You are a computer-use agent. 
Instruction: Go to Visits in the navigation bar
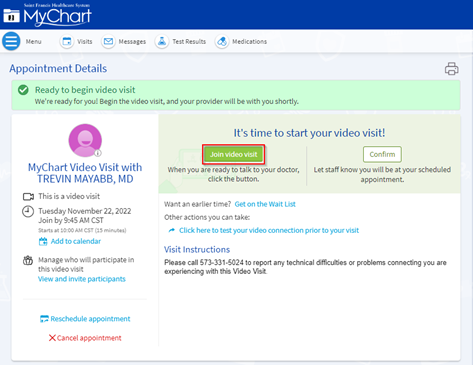pos(85,42)
